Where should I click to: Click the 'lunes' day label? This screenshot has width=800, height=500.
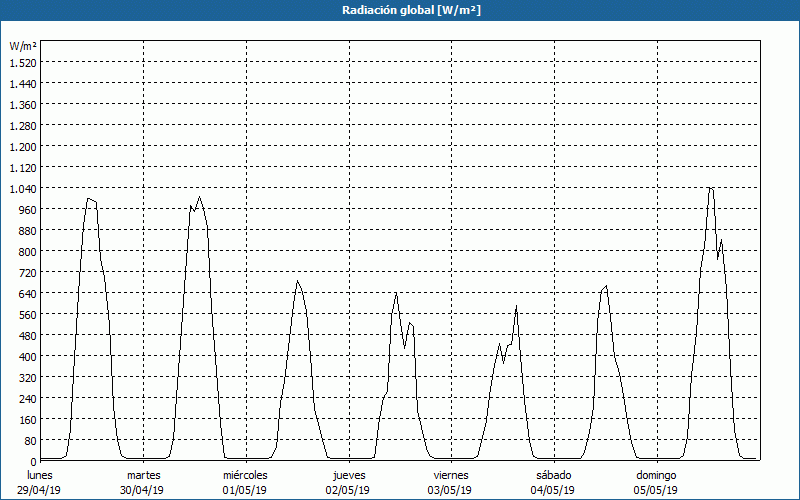click(40, 475)
